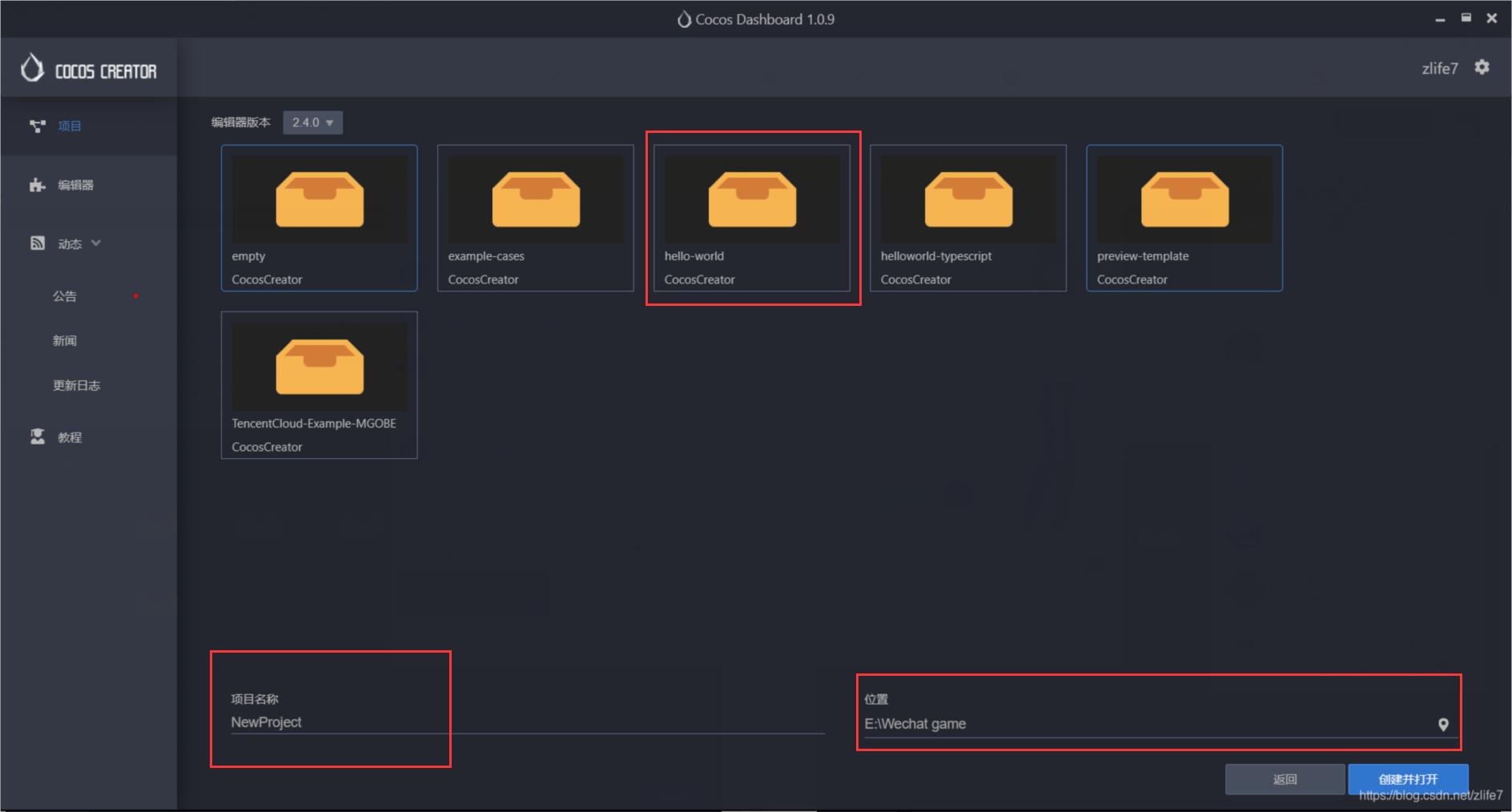The width and height of the screenshot is (1512, 812).
Task: Select the preview-template box icon
Action: pyautogui.click(x=1184, y=199)
